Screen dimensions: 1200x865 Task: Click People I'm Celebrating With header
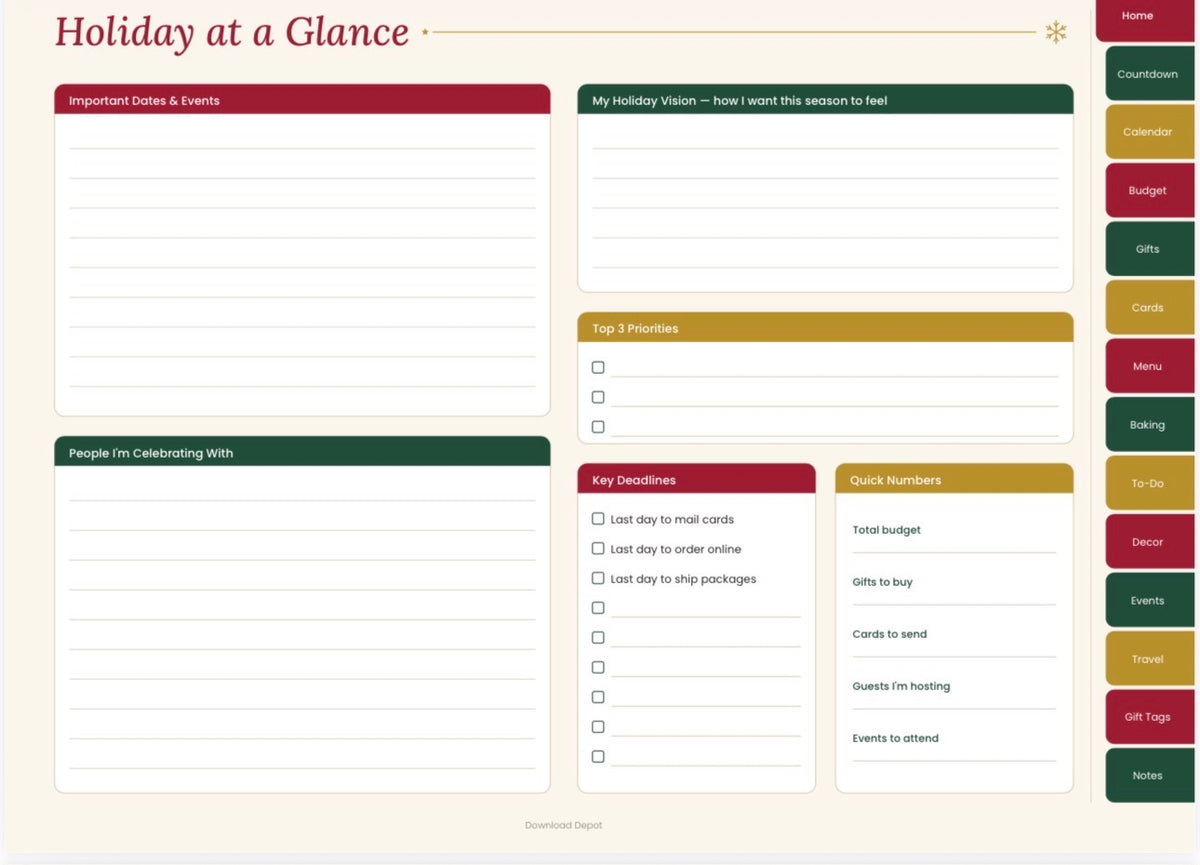coord(302,452)
